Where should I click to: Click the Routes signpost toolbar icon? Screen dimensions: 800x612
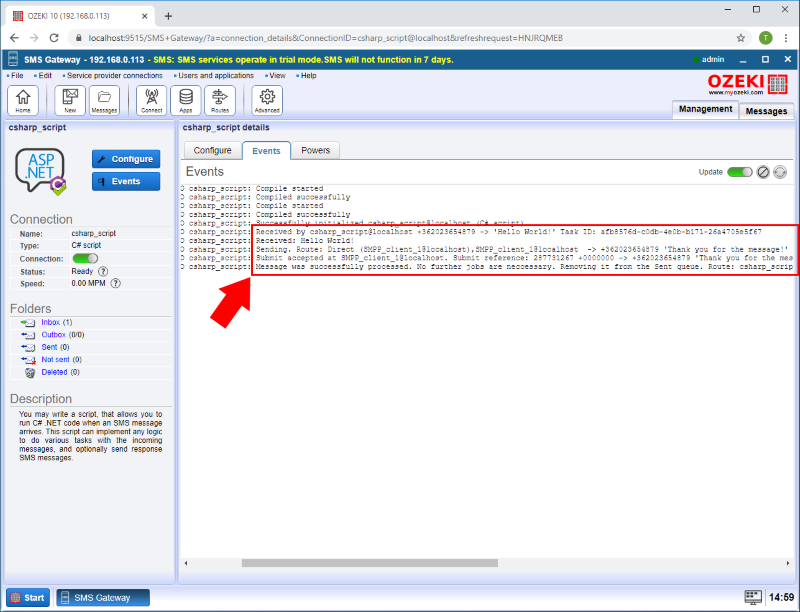(x=220, y=100)
